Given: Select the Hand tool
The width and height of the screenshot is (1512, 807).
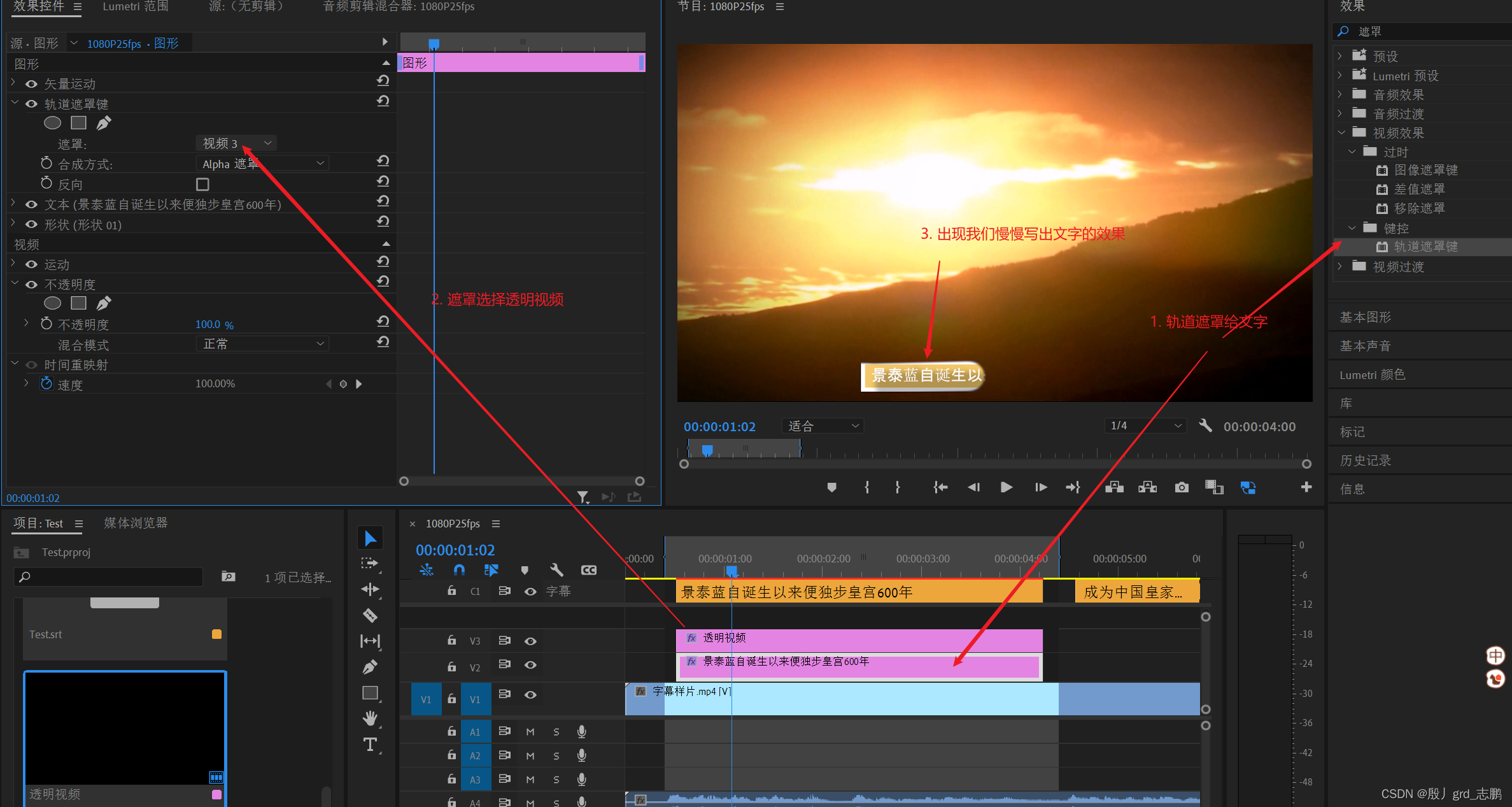Looking at the screenshot, I should pos(370,718).
